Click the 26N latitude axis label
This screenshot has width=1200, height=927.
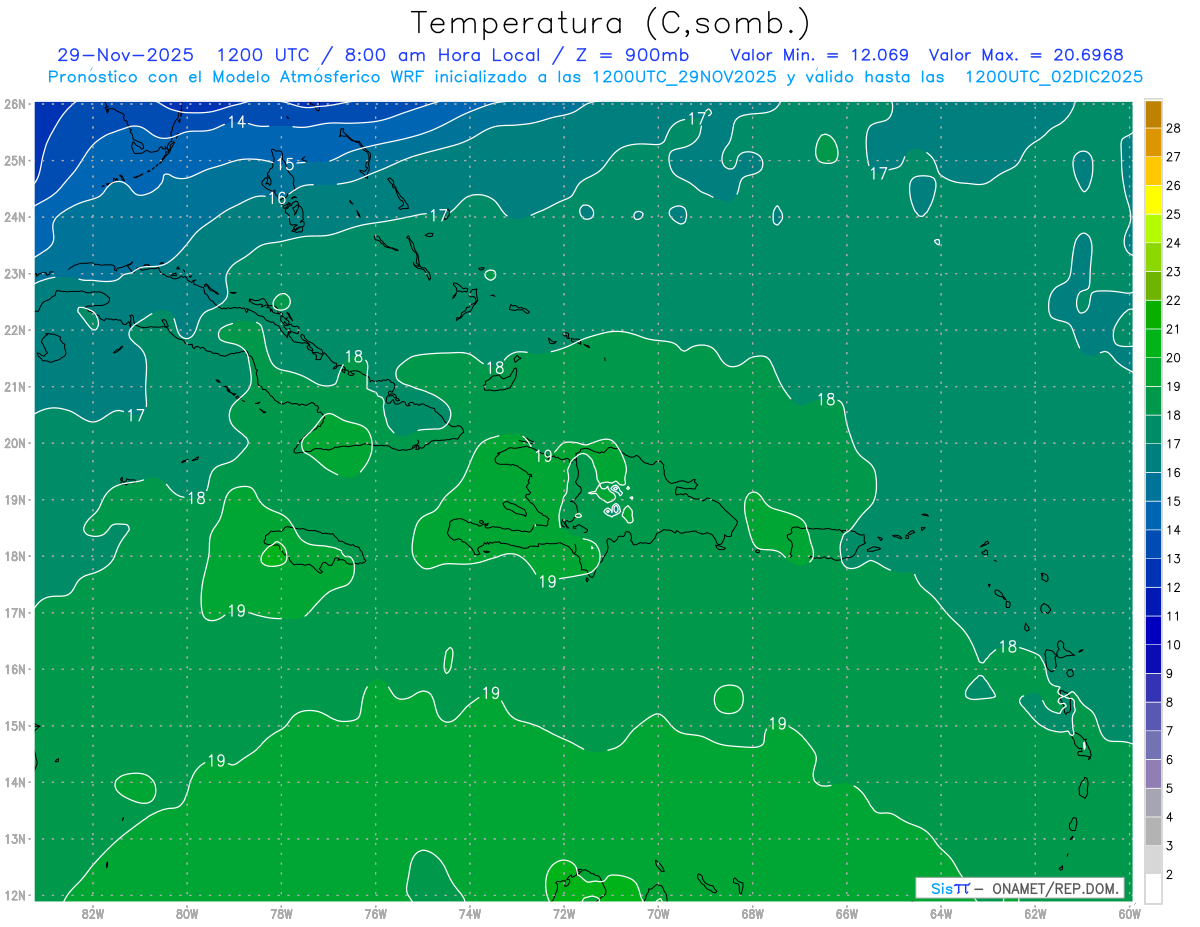tap(14, 104)
